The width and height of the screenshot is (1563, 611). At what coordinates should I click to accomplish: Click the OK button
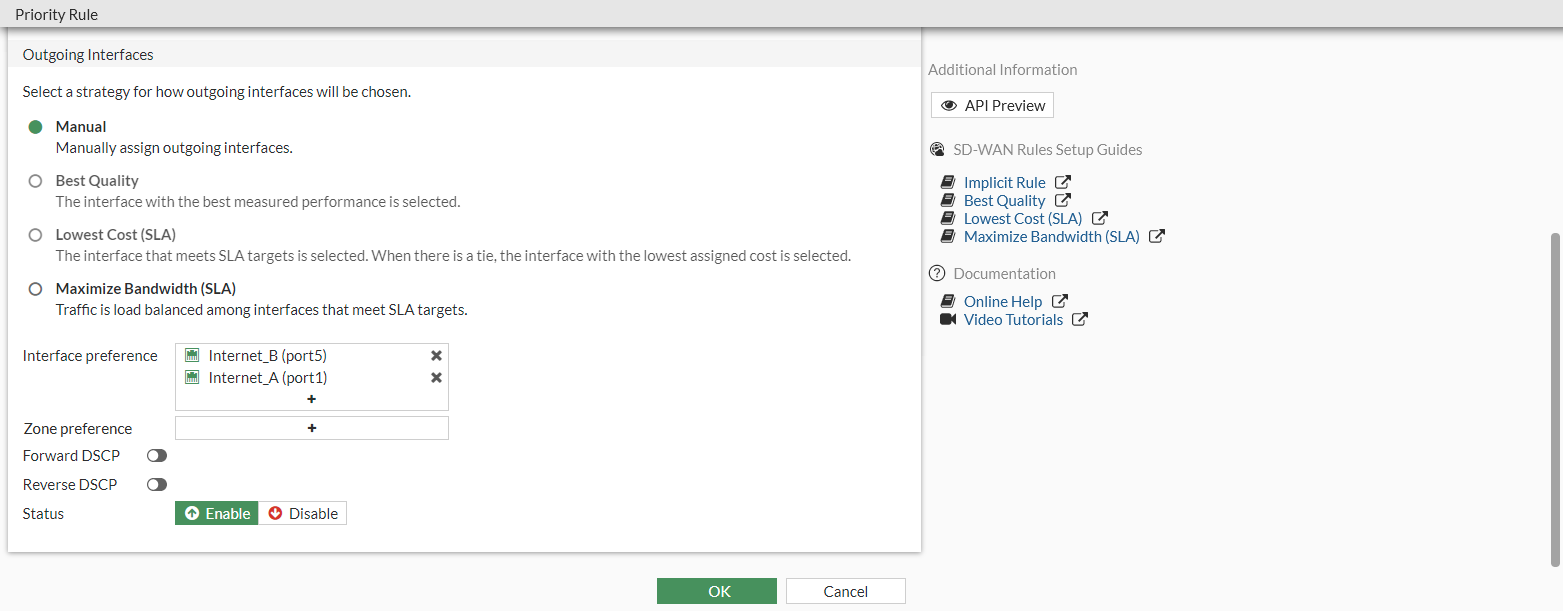click(716, 591)
